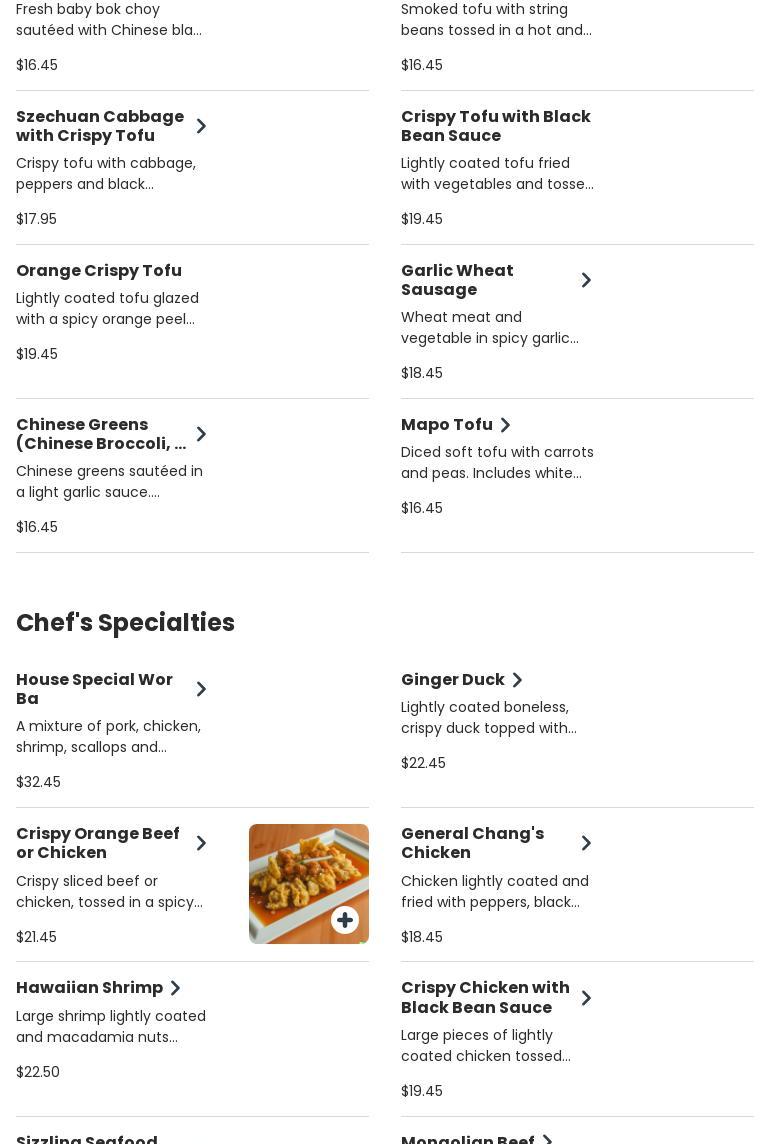770x1144 pixels.
Task: Click the Garlic Wheat Sausage description text
Action: point(490,328)
